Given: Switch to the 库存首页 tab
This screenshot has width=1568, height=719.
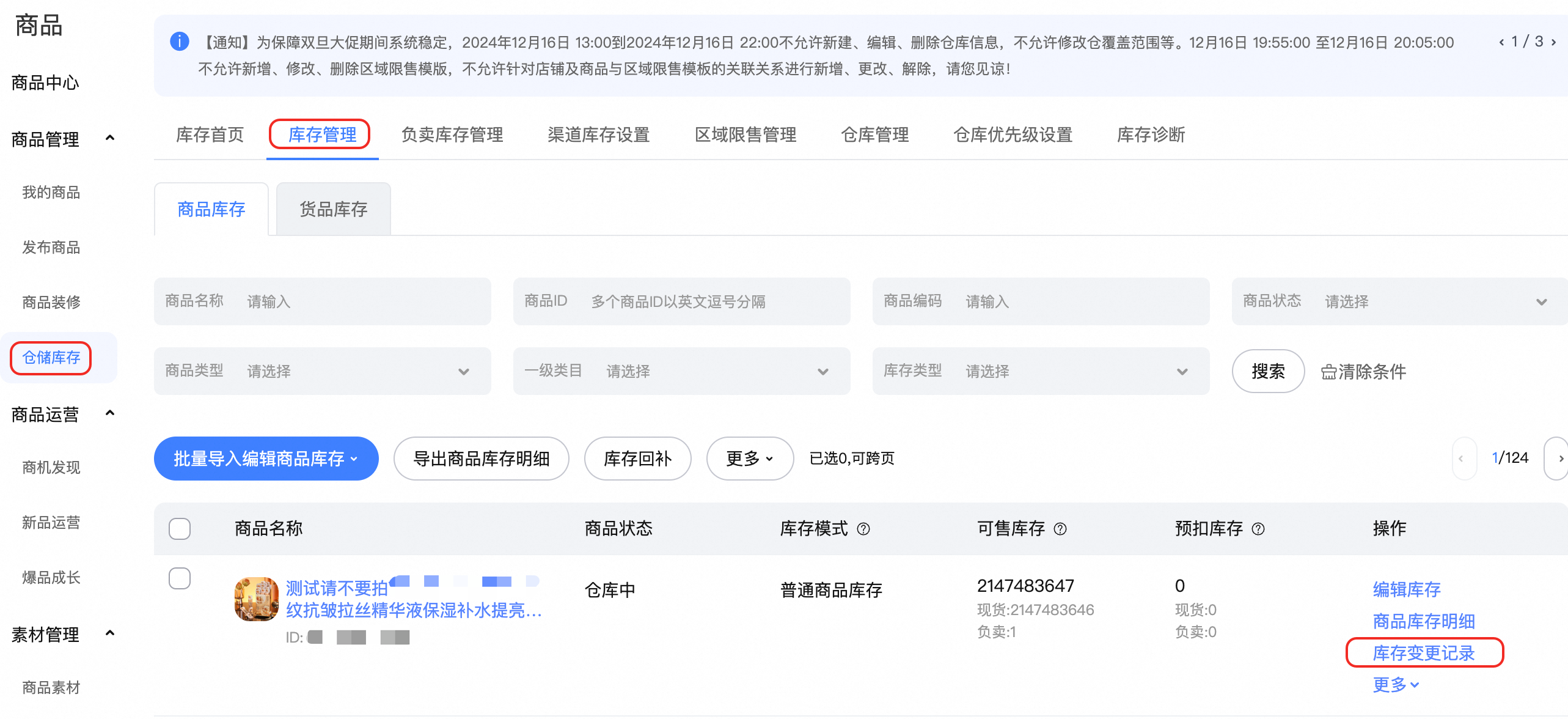Looking at the screenshot, I should (x=210, y=135).
